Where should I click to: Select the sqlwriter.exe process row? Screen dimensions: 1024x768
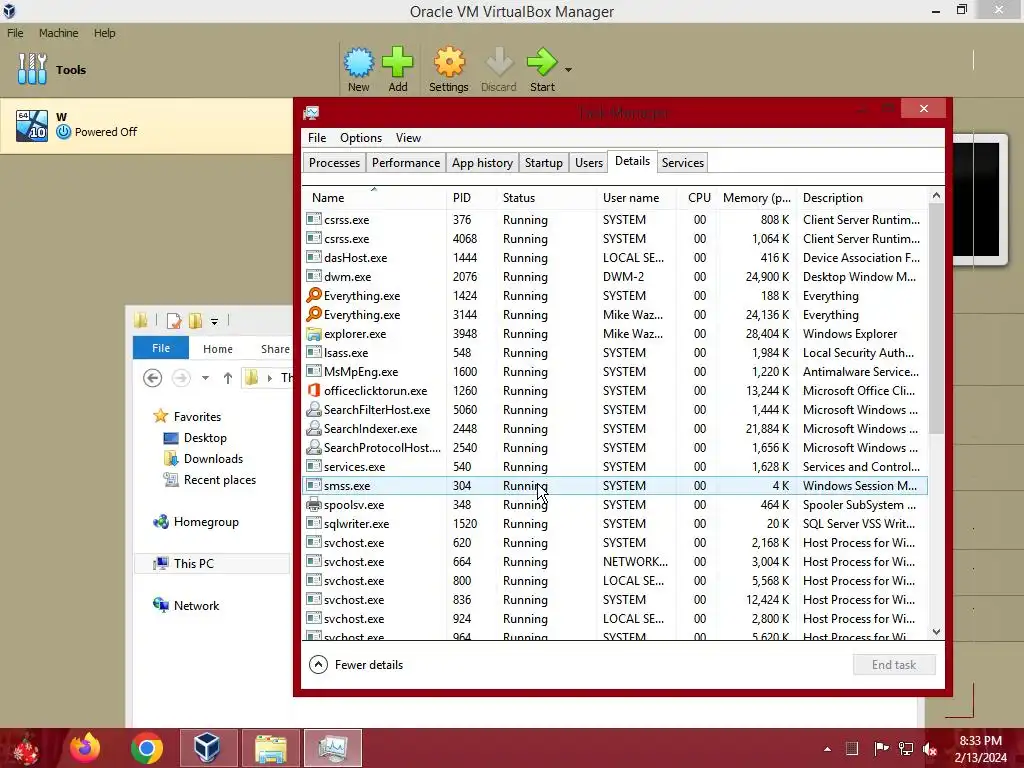(x=615, y=524)
